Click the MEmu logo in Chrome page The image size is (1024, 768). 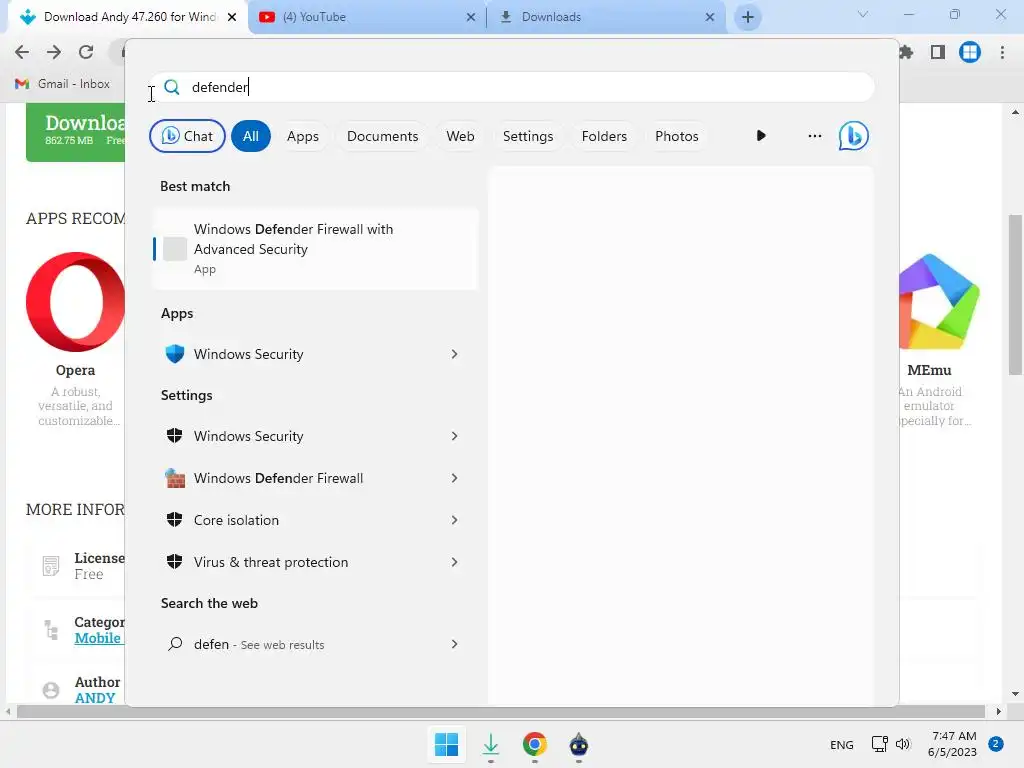pos(939,302)
